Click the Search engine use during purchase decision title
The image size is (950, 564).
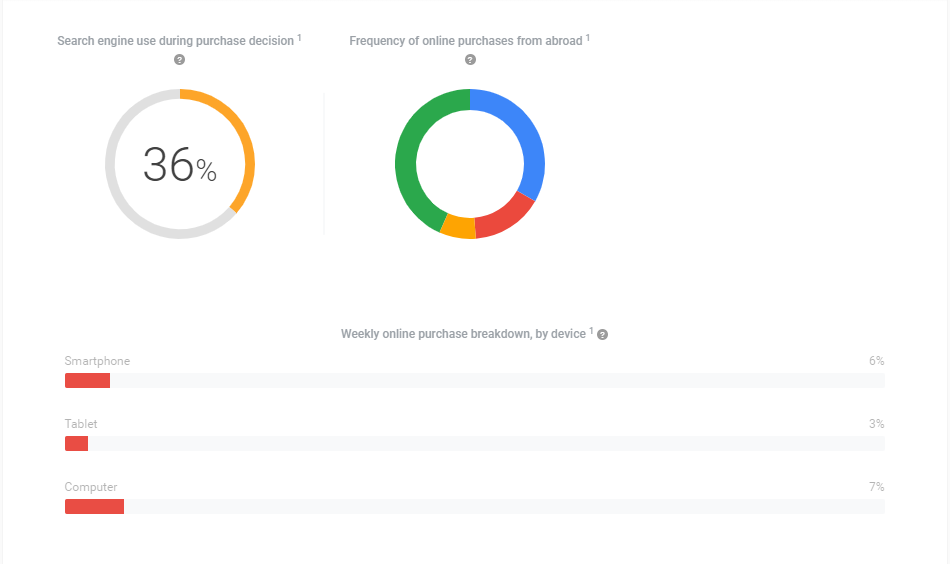(175, 41)
